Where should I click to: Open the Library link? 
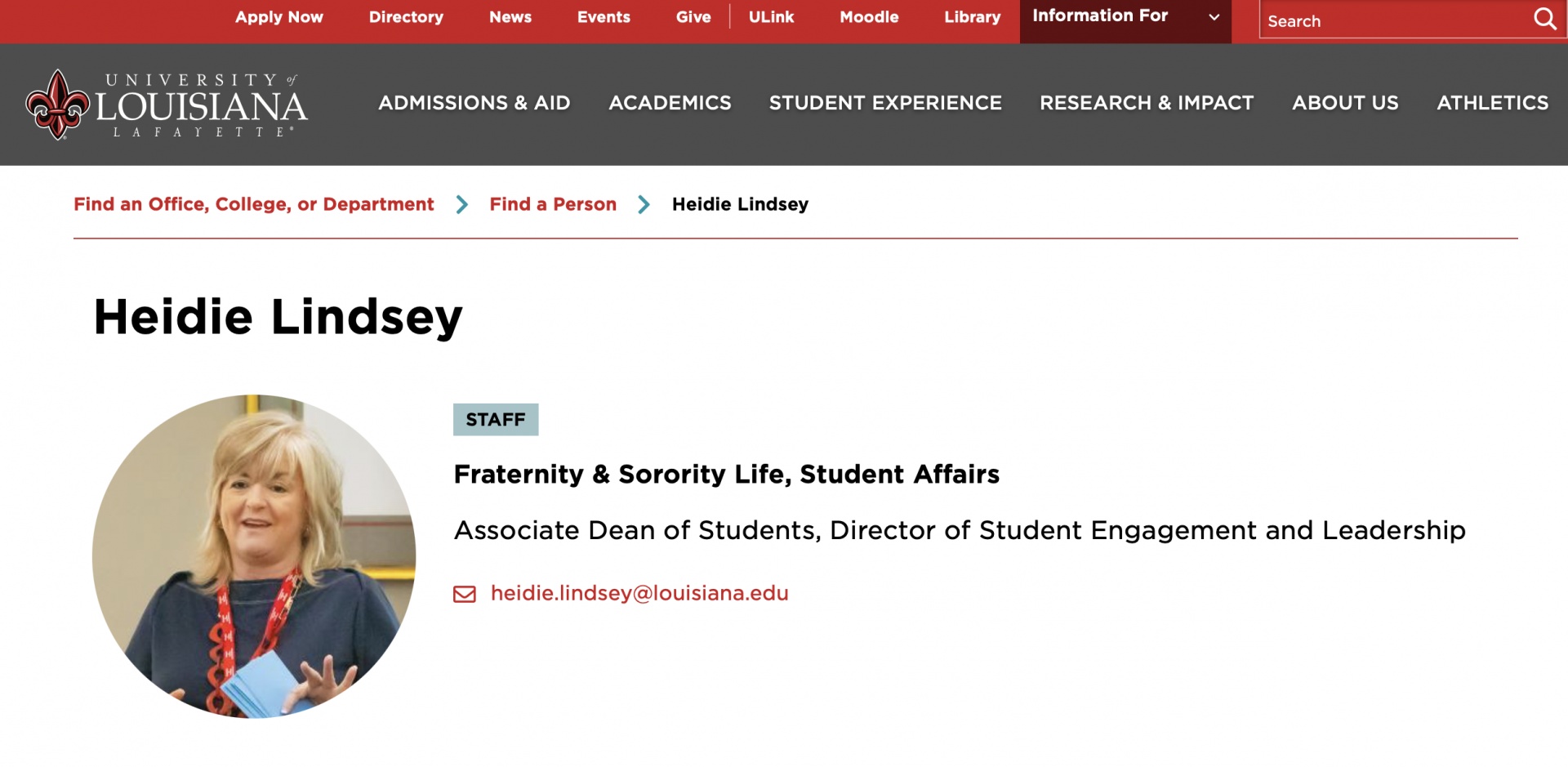click(x=972, y=17)
